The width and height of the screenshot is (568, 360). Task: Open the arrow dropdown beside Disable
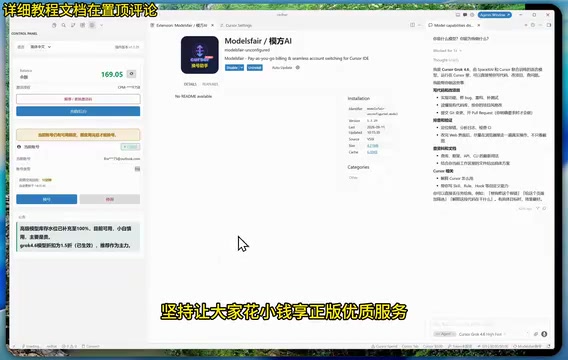coord(242,68)
